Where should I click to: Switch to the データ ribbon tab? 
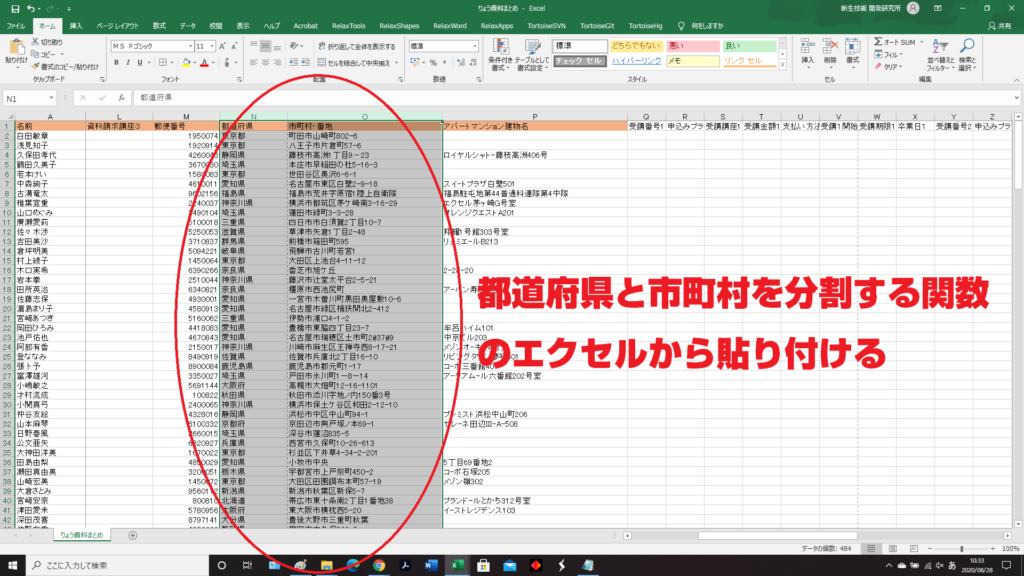click(x=185, y=24)
